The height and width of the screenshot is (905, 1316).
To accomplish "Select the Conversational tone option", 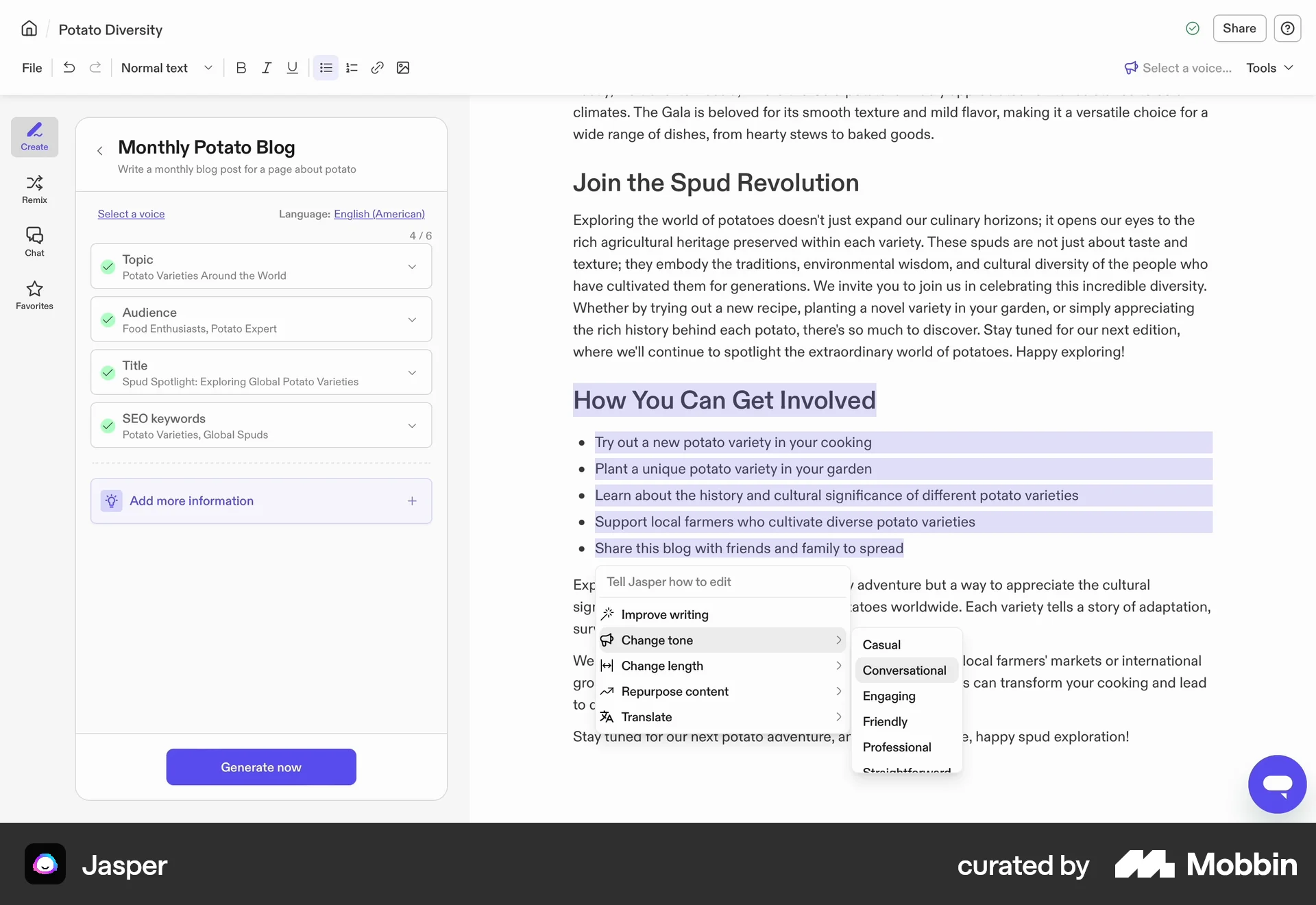I will tap(905, 670).
